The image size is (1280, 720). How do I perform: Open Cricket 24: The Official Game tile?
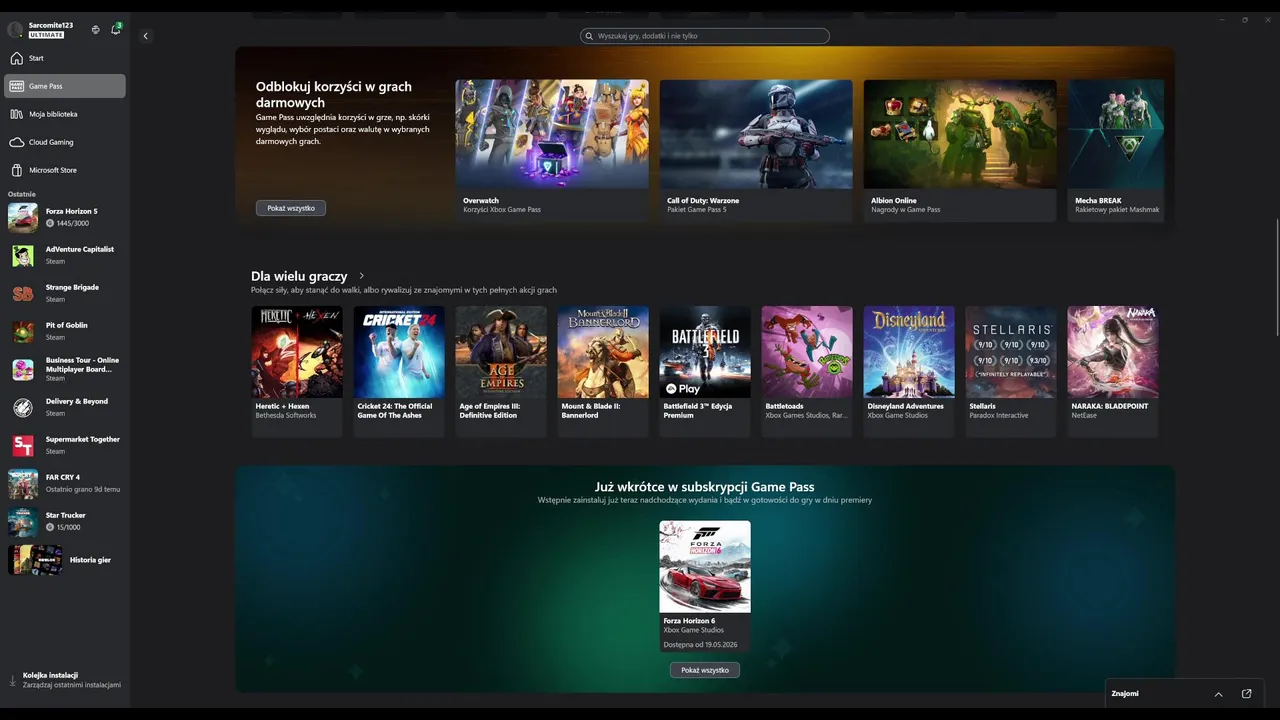click(x=399, y=371)
